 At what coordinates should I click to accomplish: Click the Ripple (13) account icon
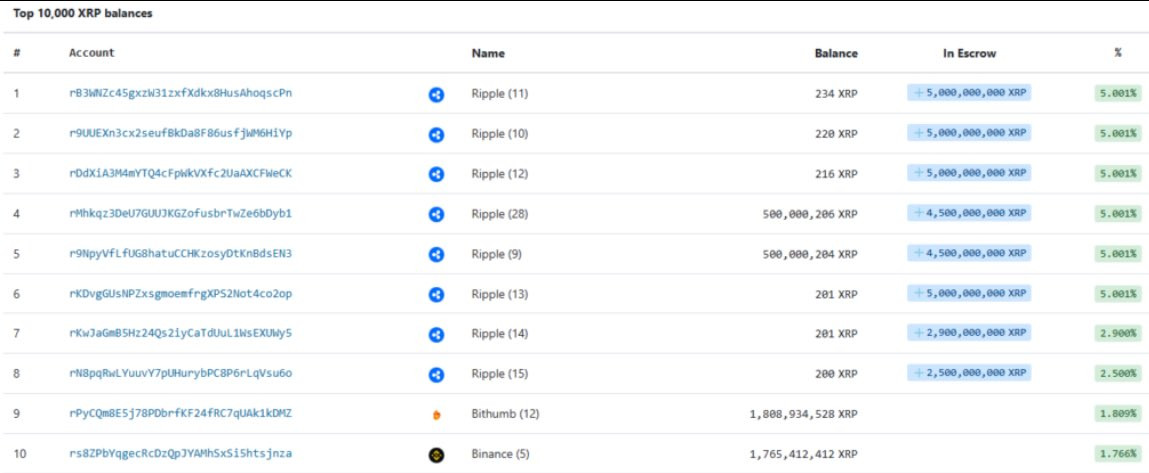point(436,295)
